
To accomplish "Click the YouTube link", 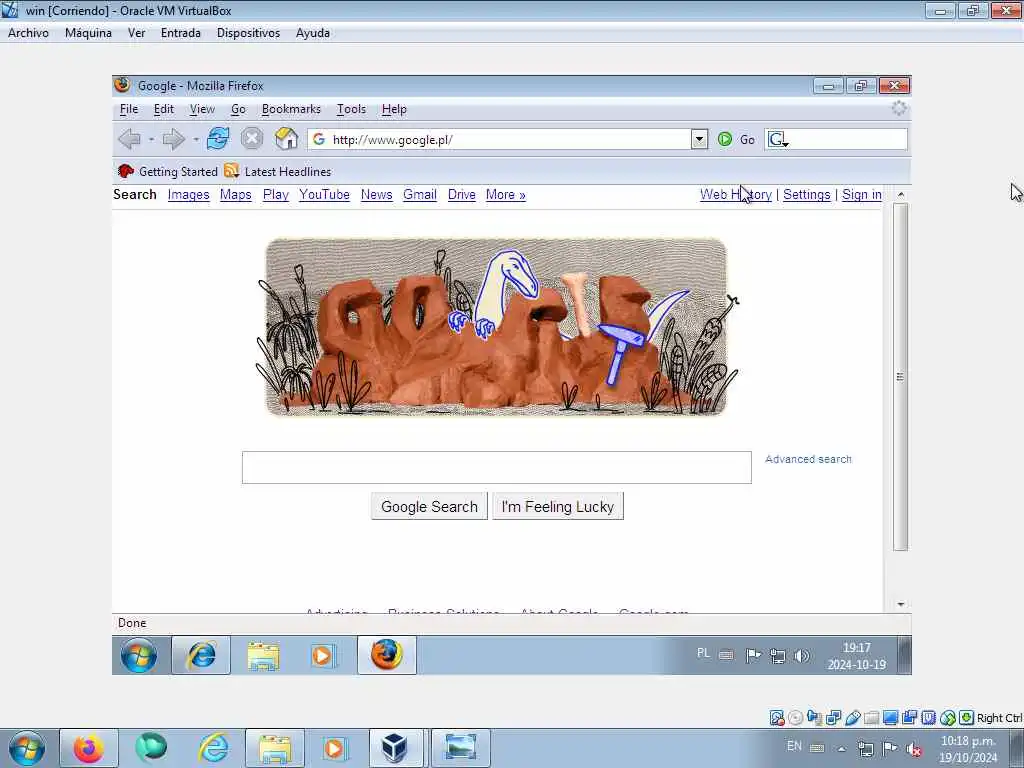I will pyautogui.click(x=325, y=195).
